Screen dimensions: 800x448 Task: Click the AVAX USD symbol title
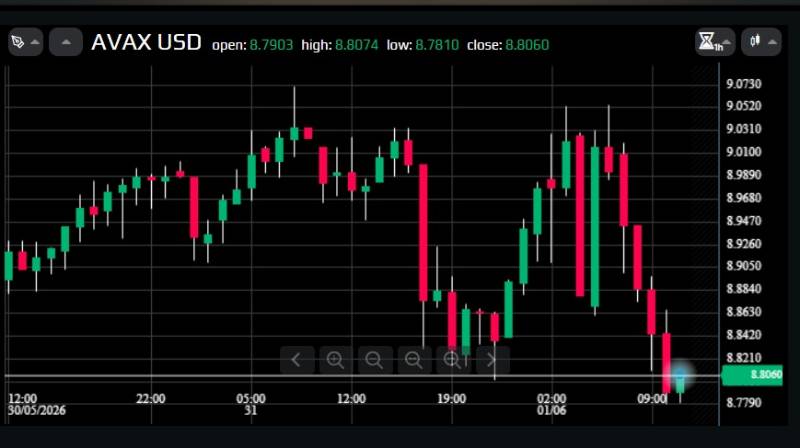coord(146,42)
